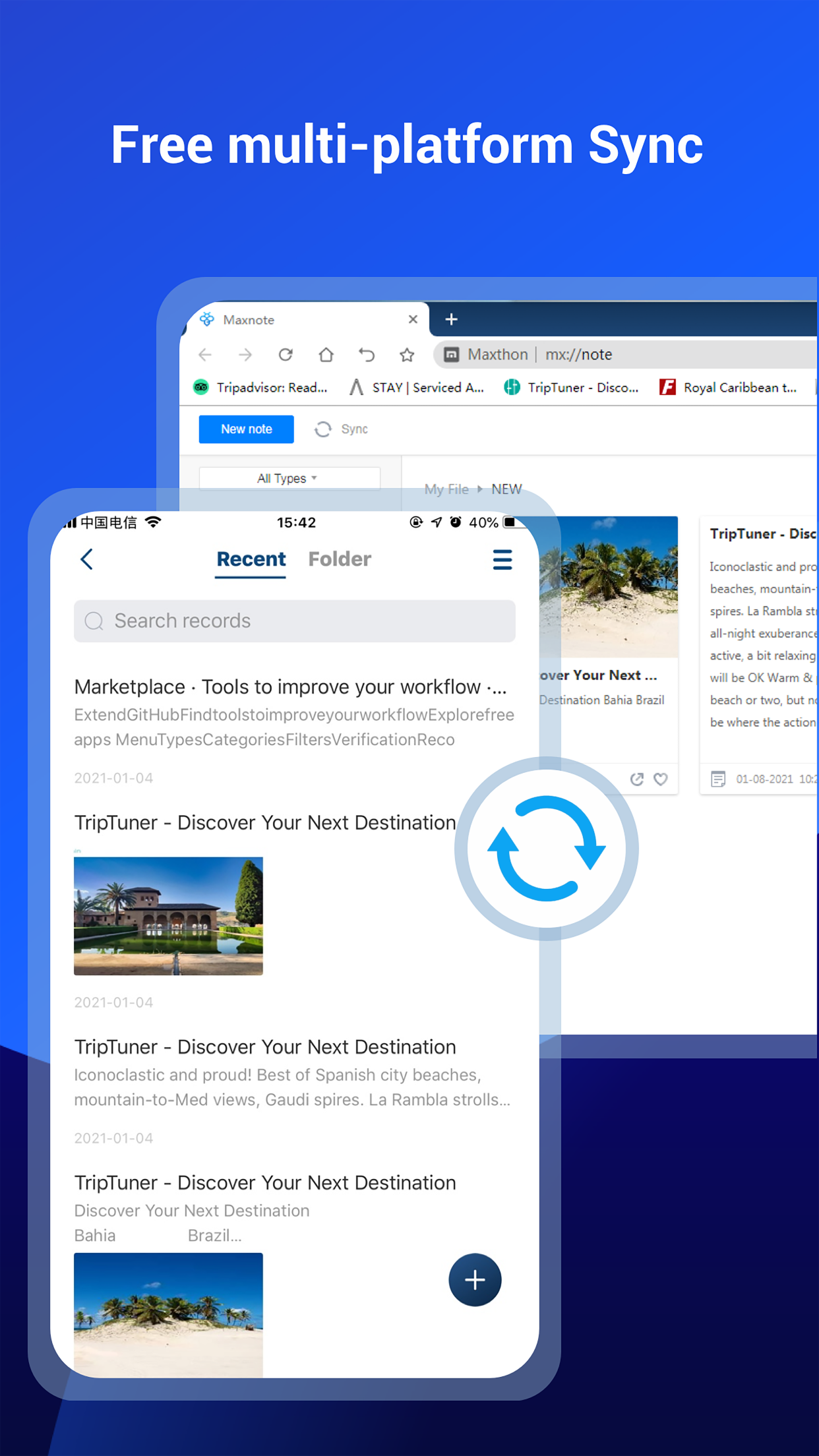
Task: Open a new browser tab with plus
Action: point(451,320)
